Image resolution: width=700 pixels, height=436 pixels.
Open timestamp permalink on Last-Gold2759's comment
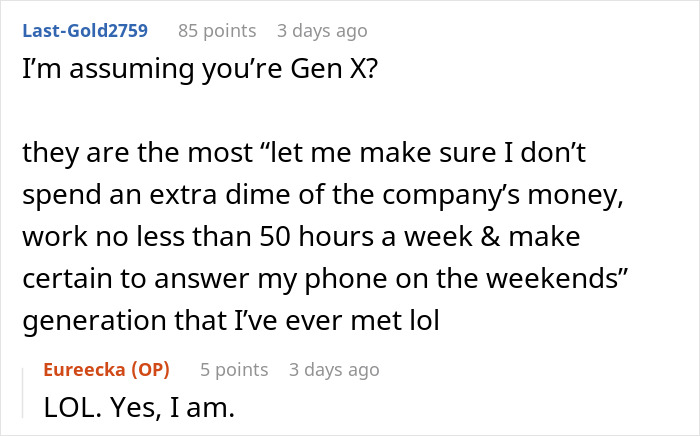pos(322,31)
